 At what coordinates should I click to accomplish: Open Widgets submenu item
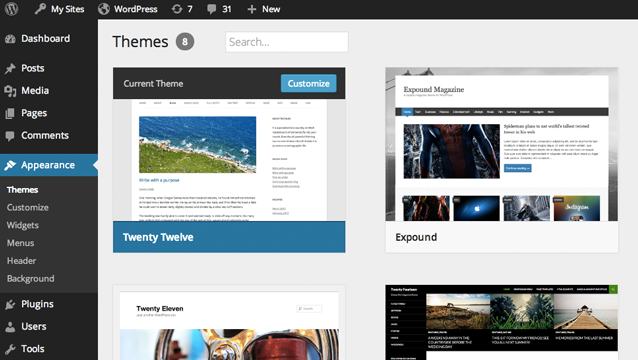point(23,225)
